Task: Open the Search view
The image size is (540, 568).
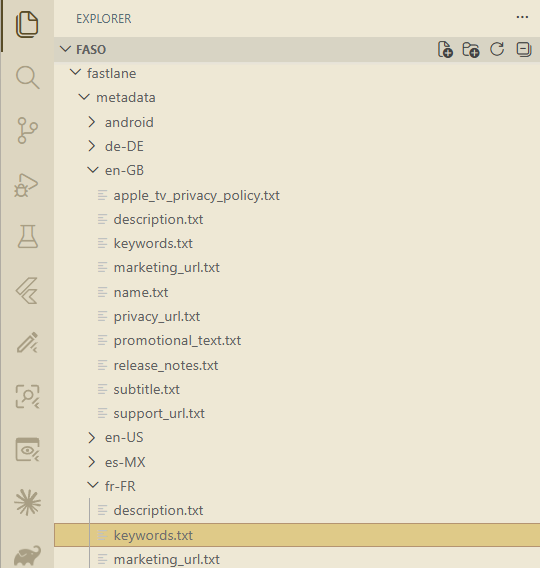Action: pos(28,77)
